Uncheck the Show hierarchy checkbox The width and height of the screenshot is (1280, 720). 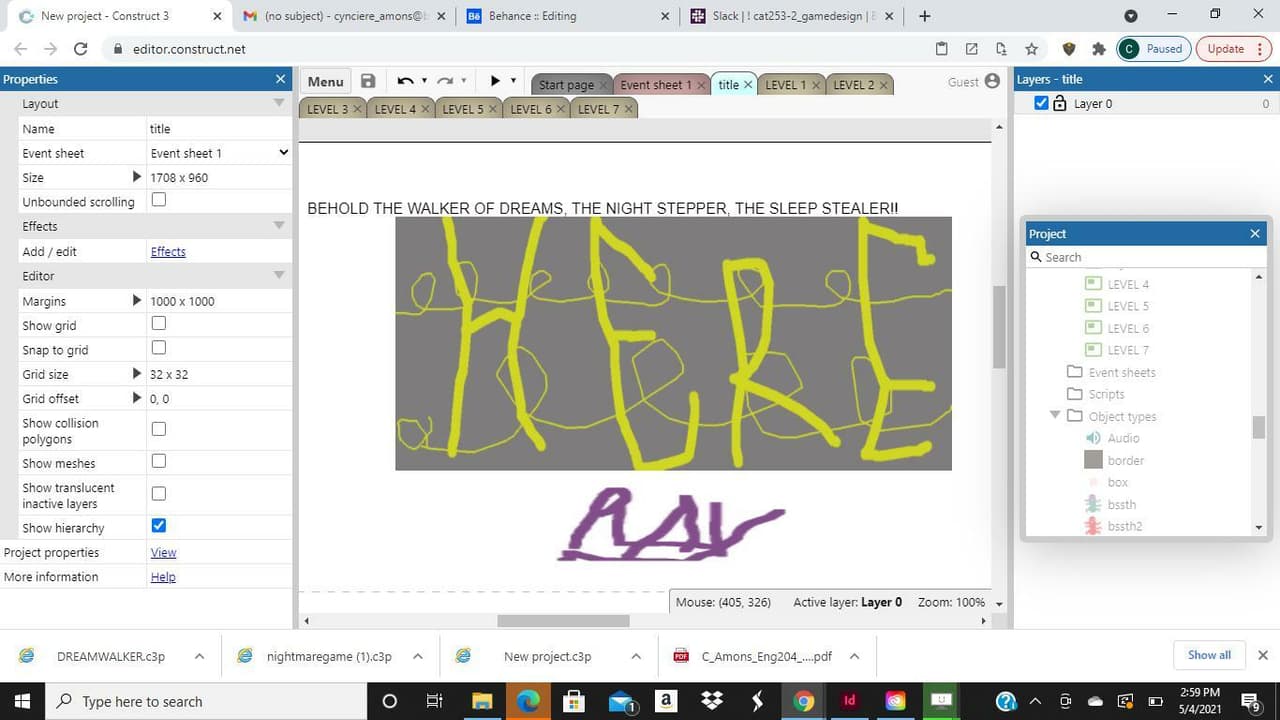point(158,526)
